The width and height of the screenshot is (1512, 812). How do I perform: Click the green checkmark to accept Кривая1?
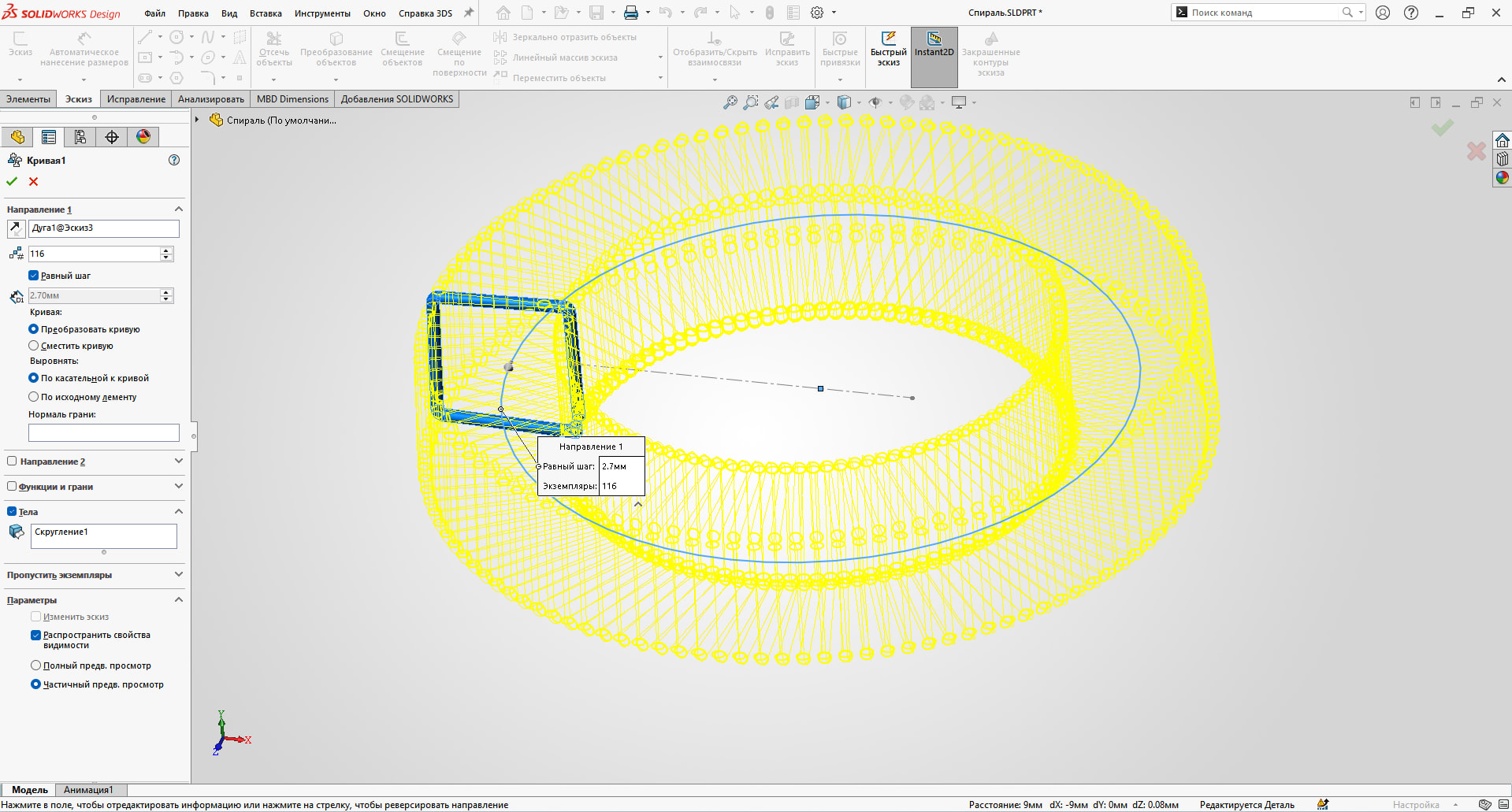click(x=12, y=182)
